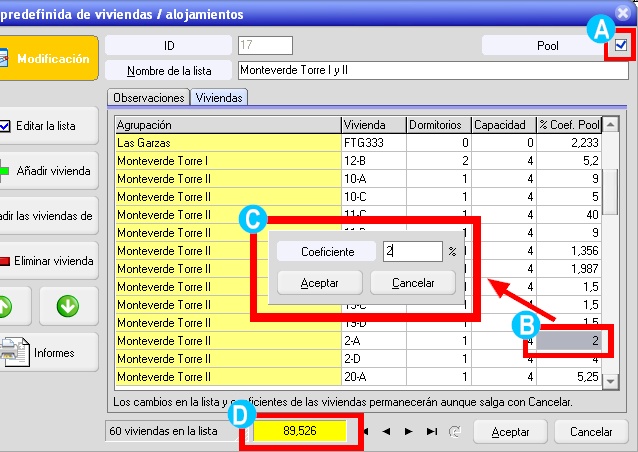Click the 1,987 coefficient cell
This screenshot has height=452, width=638.
pyautogui.click(x=569, y=269)
